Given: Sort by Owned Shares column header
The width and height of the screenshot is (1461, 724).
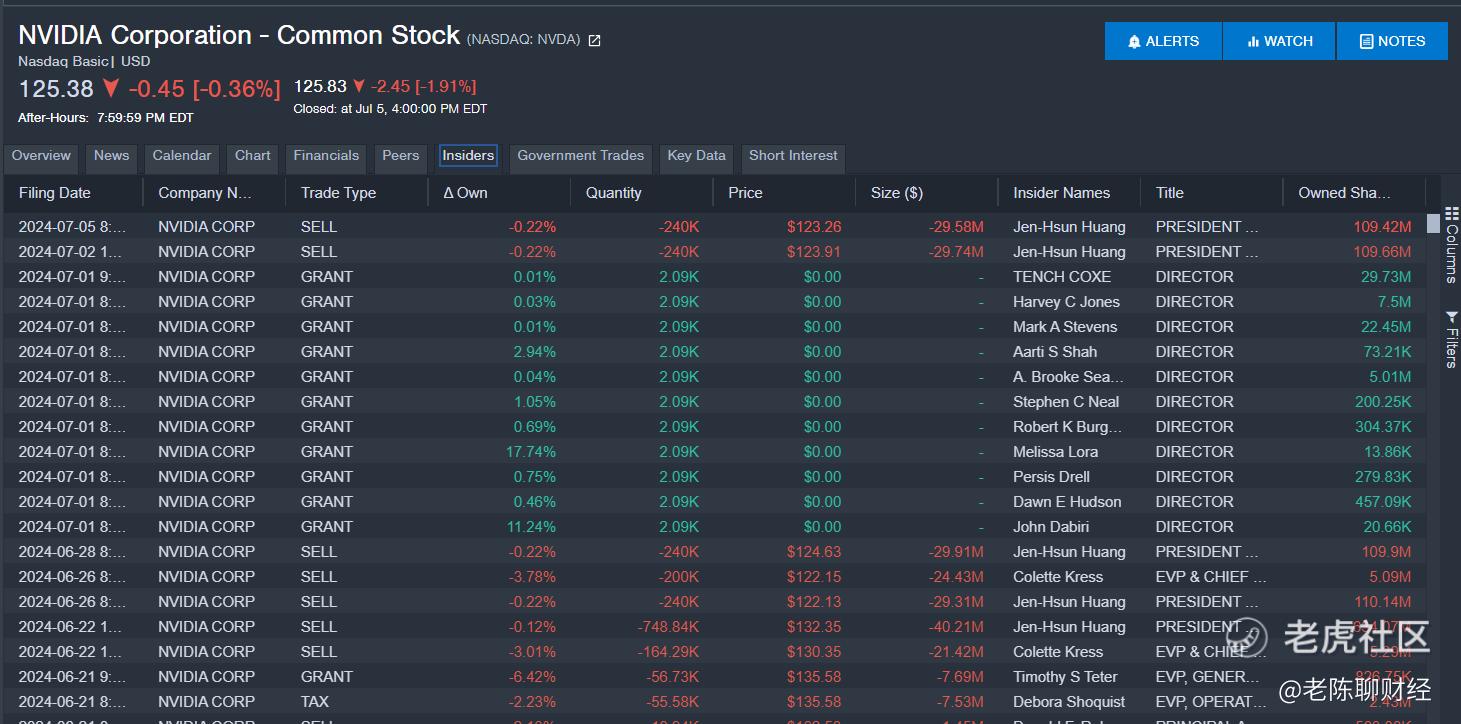Looking at the screenshot, I should 1354,193.
